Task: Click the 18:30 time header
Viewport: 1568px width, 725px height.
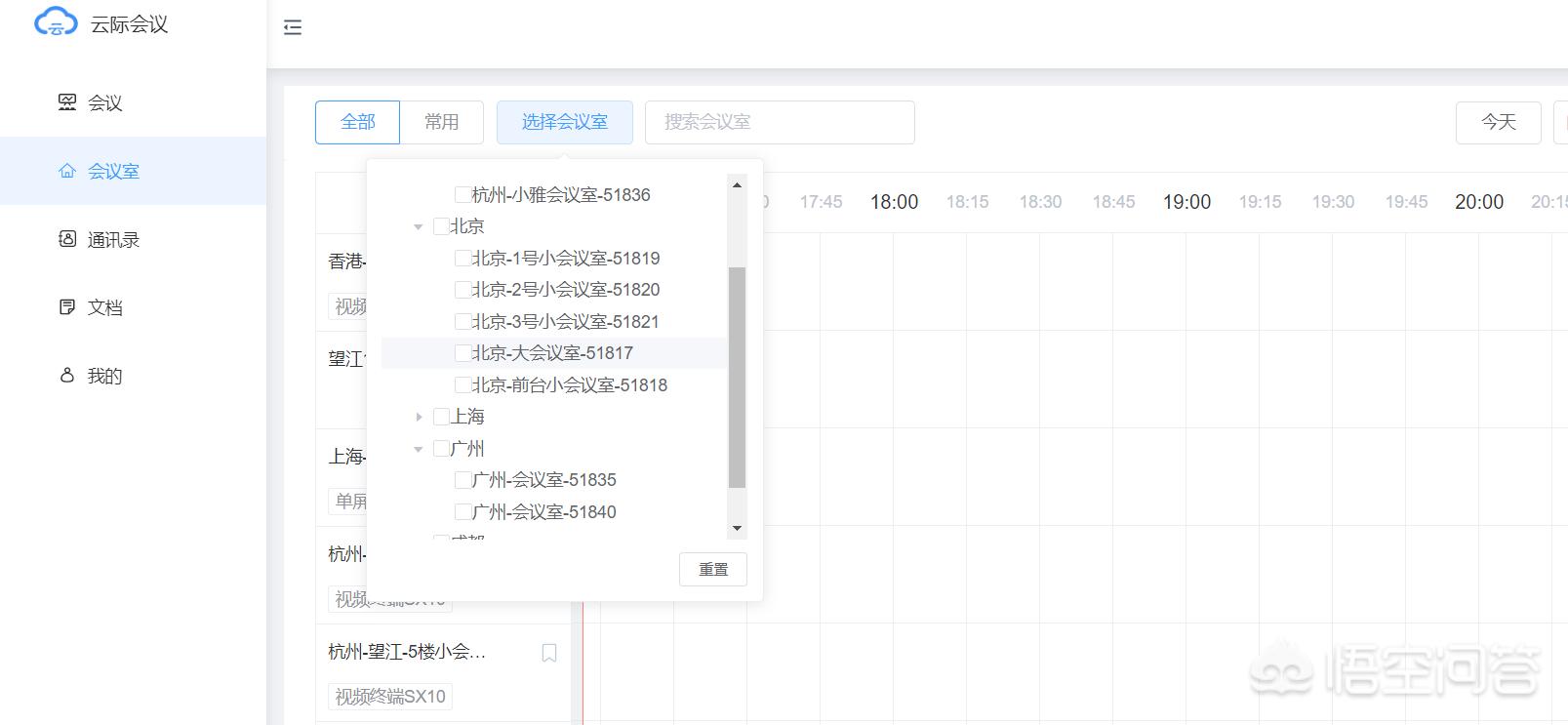Action: [1040, 202]
